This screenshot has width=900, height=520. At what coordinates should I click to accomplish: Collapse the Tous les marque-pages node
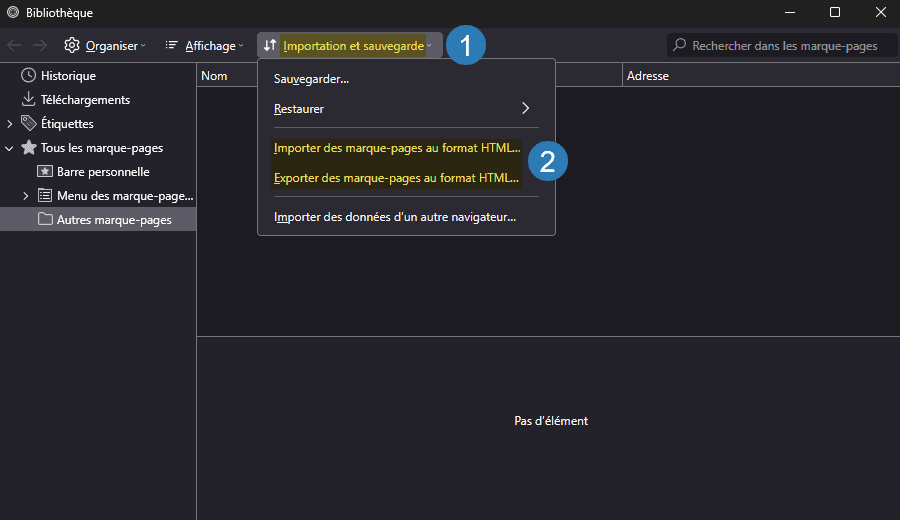9,148
